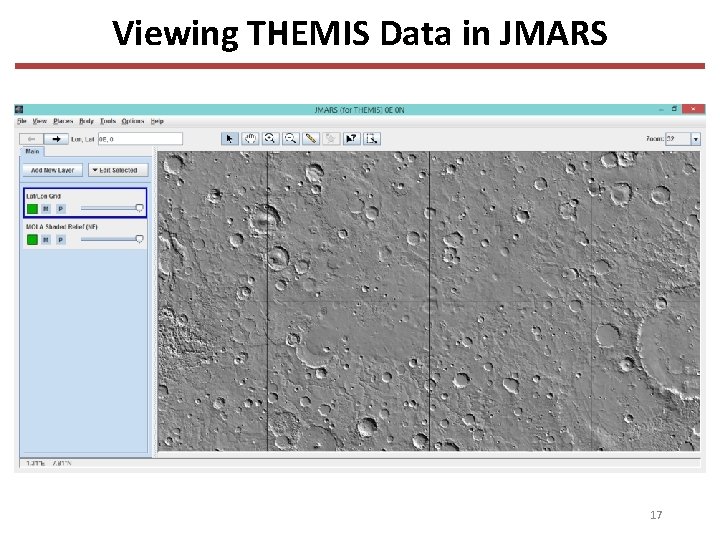Toggle P button on MOLA Shaded Relief layer
The image size is (720, 540).
pyautogui.click(x=61, y=240)
